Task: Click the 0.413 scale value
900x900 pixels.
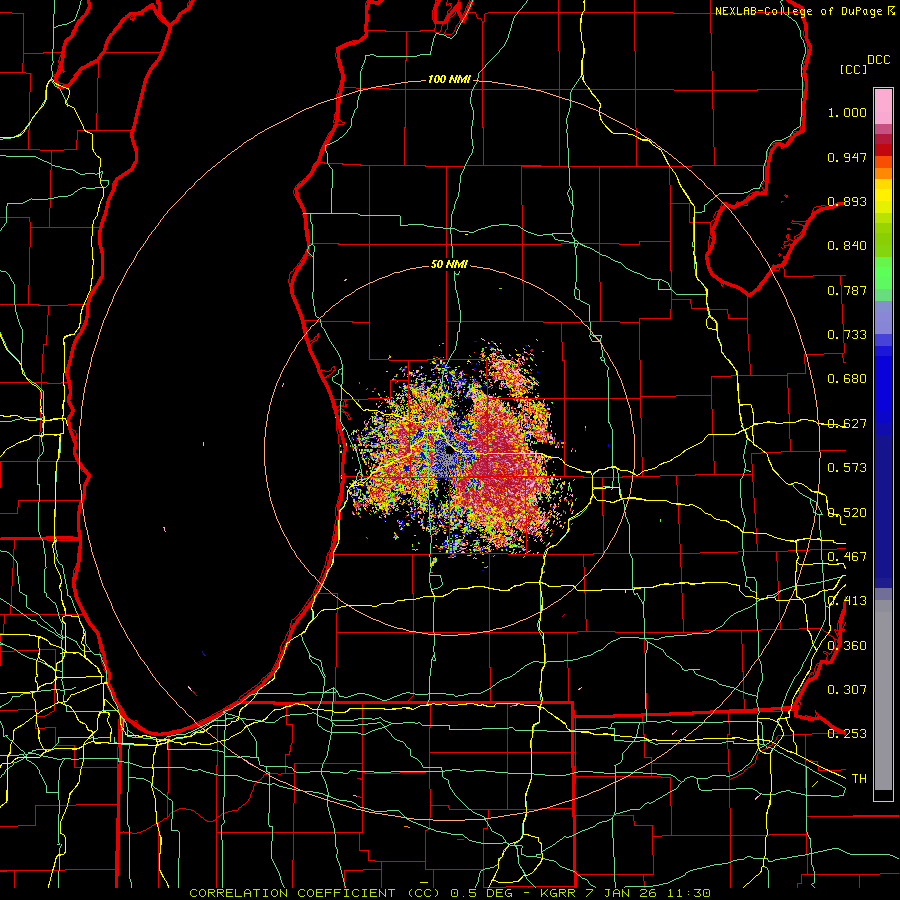Action: 847,601
